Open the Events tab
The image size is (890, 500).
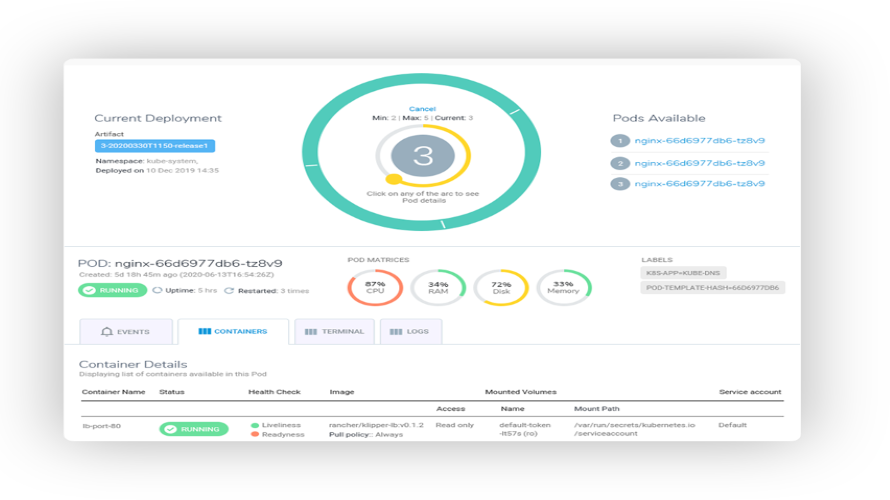pyautogui.click(x=126, y=331)
